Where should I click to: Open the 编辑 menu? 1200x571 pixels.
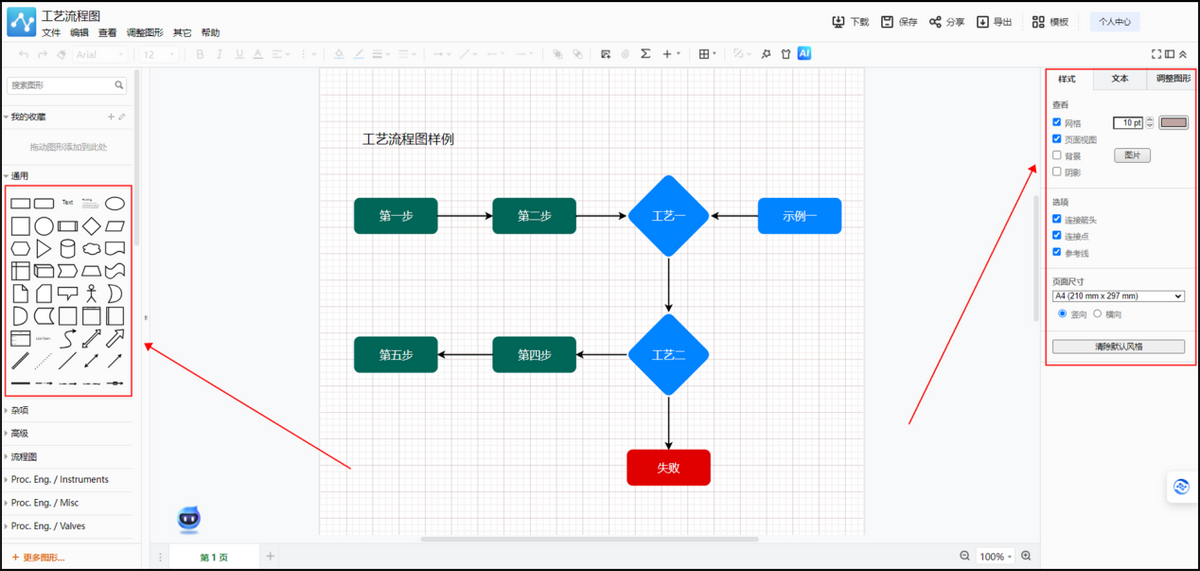[x=79, y=33]
